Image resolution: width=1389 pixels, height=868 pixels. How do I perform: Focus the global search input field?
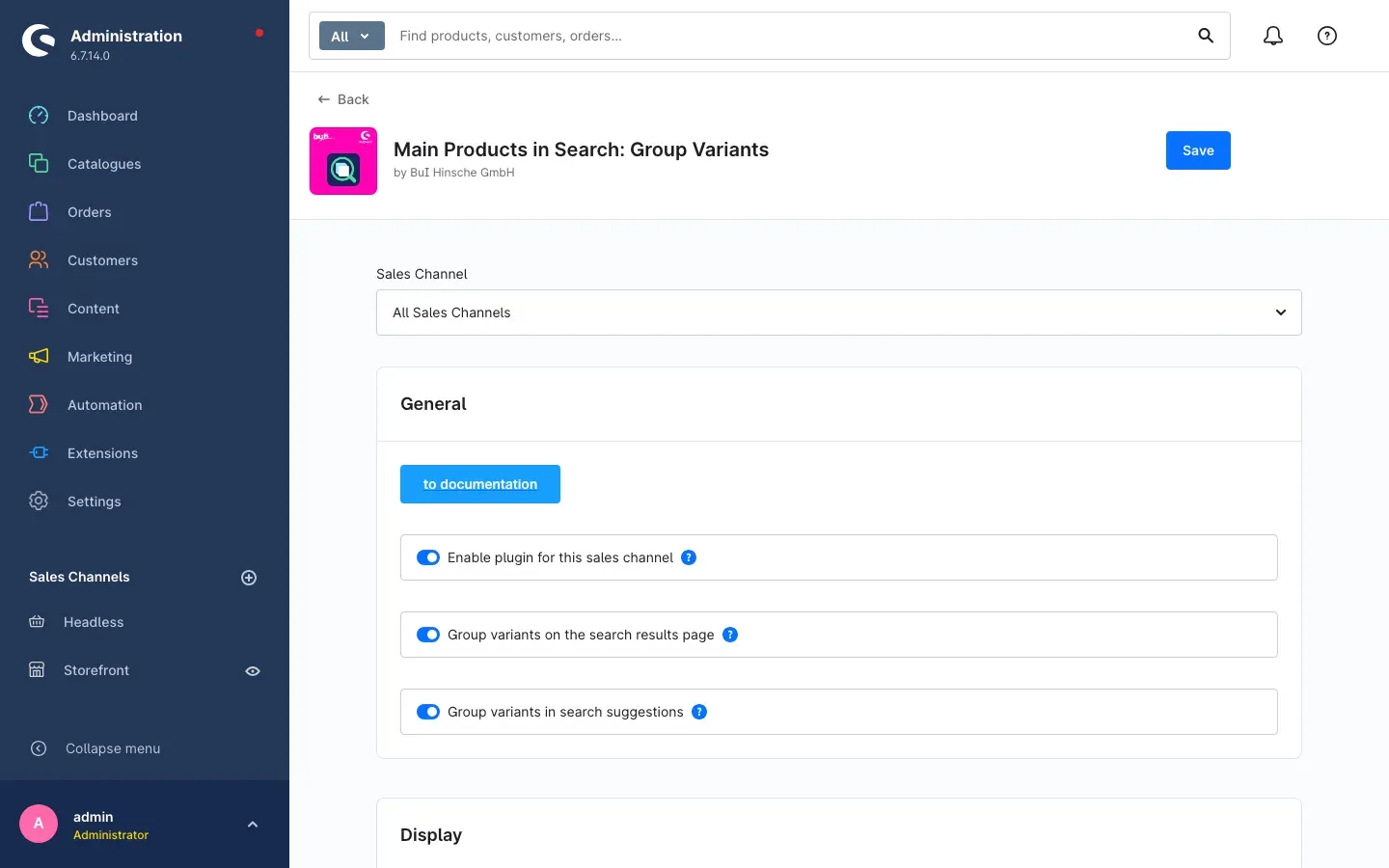click(x=791, y=36)
